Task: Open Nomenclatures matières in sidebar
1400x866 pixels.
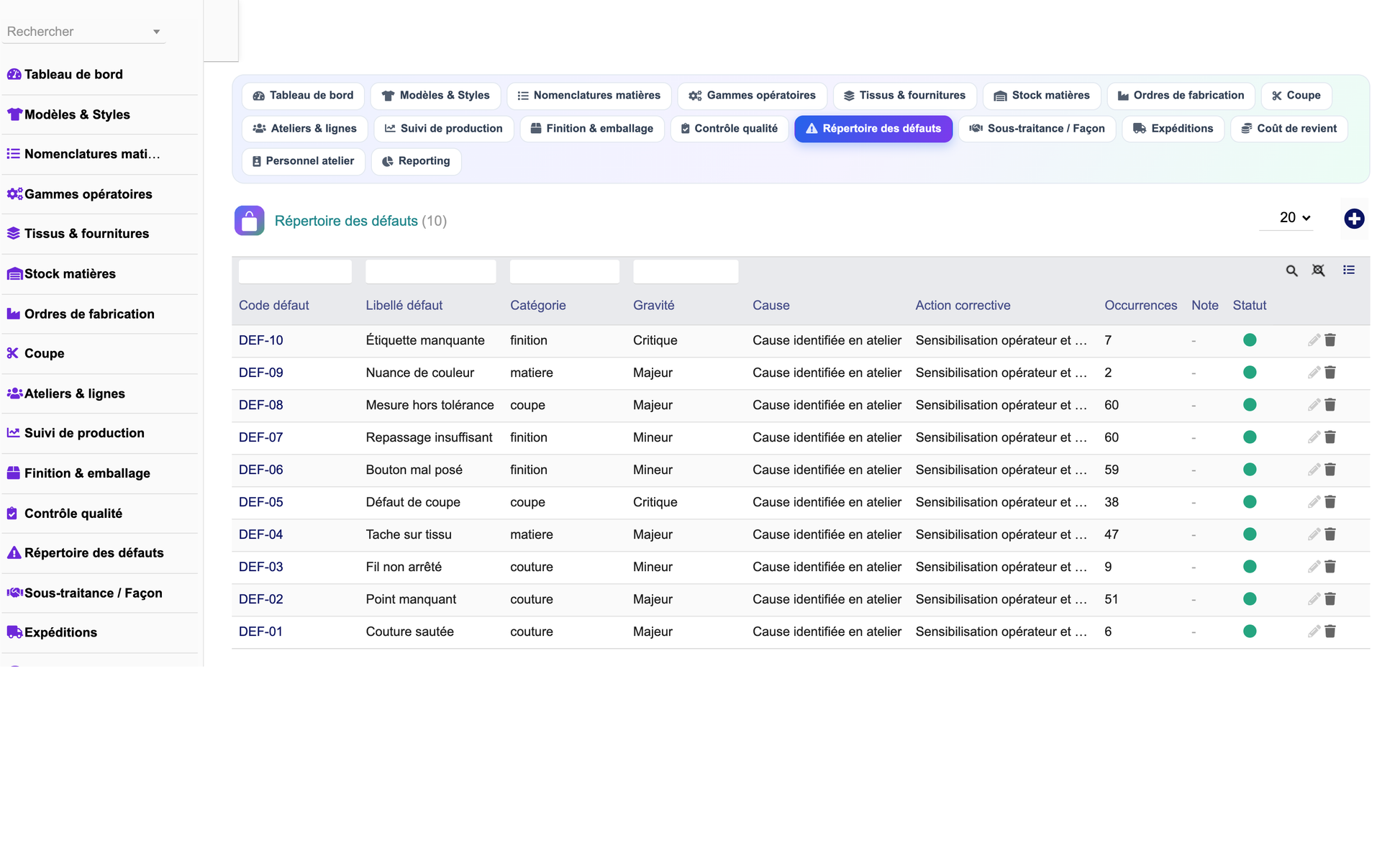Action: tap(100, 154)
